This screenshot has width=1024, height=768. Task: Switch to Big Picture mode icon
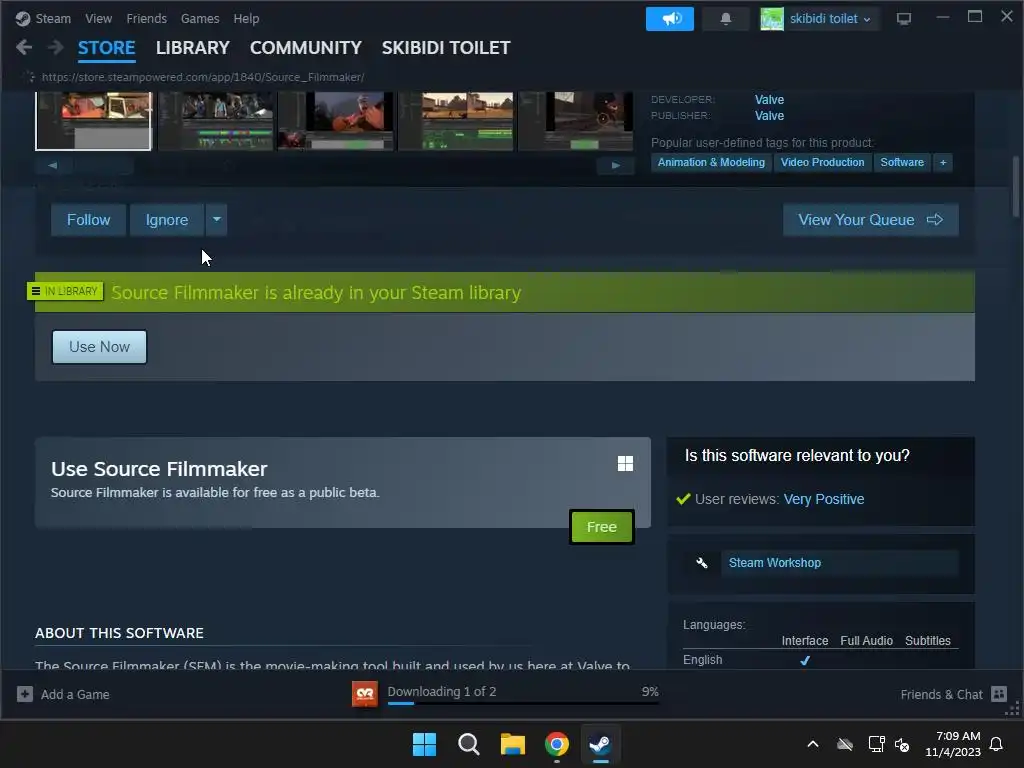(x=904, y=19)
